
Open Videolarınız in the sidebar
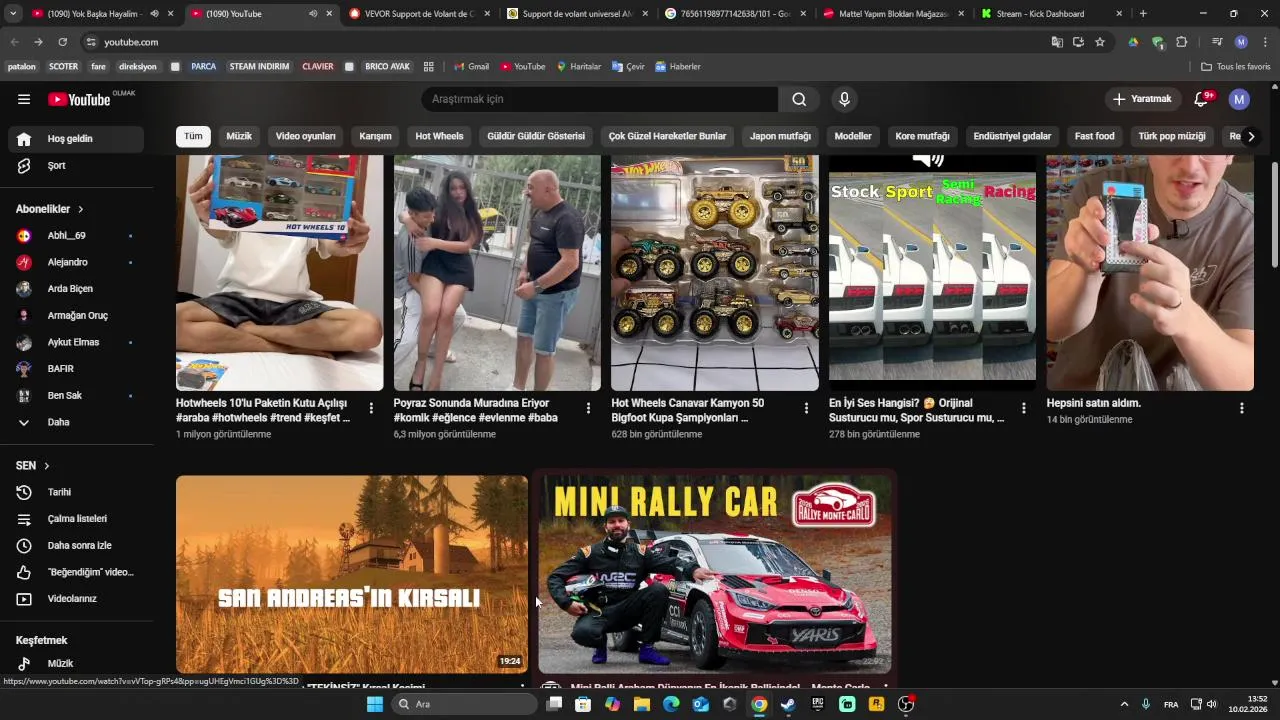point(76,599)
